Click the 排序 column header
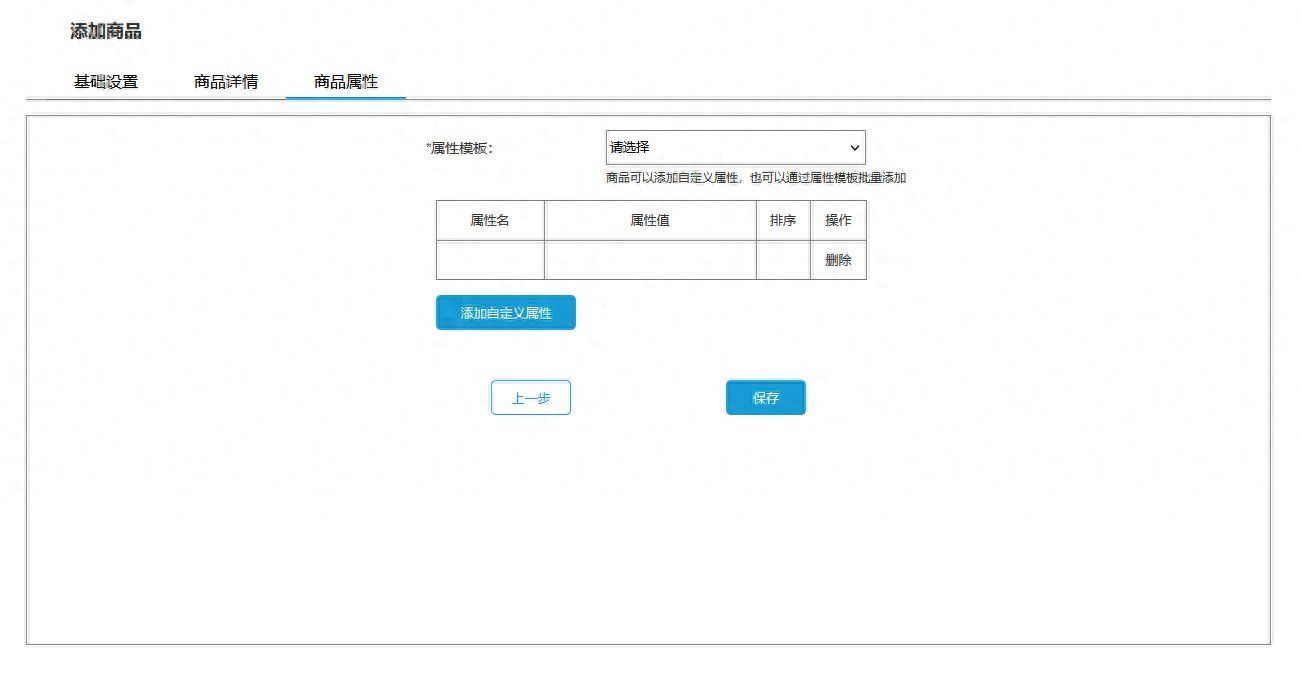Viewport: 1300px width, 695px height. pyautogui.click(x=783, y=220)
